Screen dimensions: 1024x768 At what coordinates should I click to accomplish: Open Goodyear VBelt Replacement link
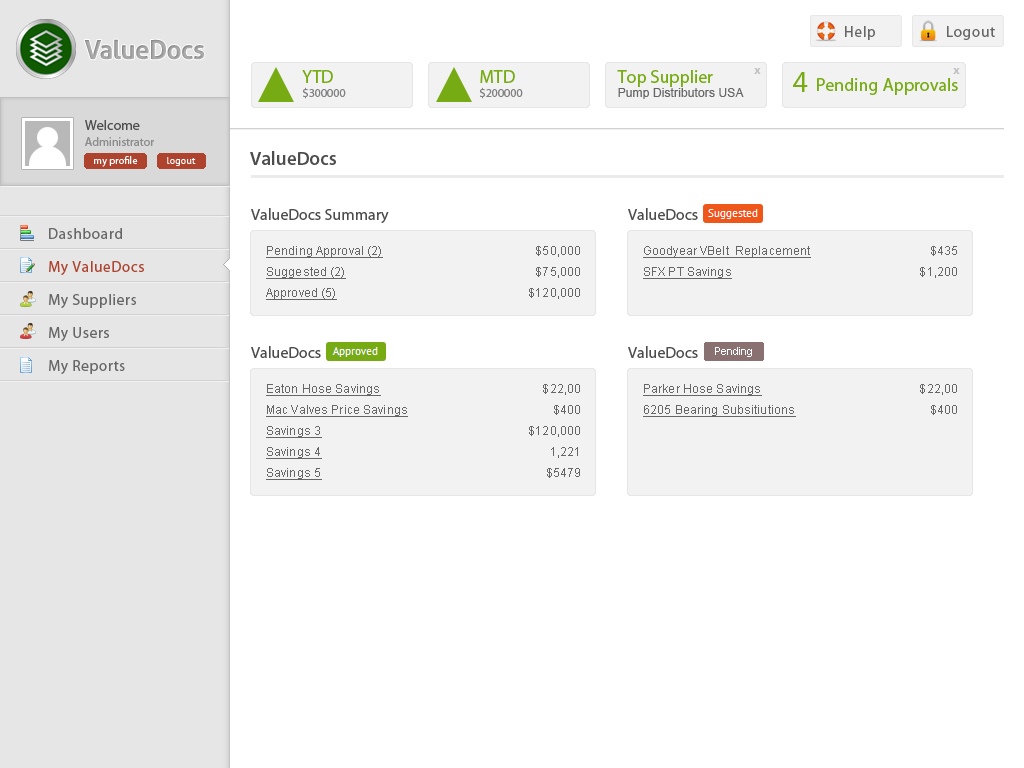click(x=726, y=251)
